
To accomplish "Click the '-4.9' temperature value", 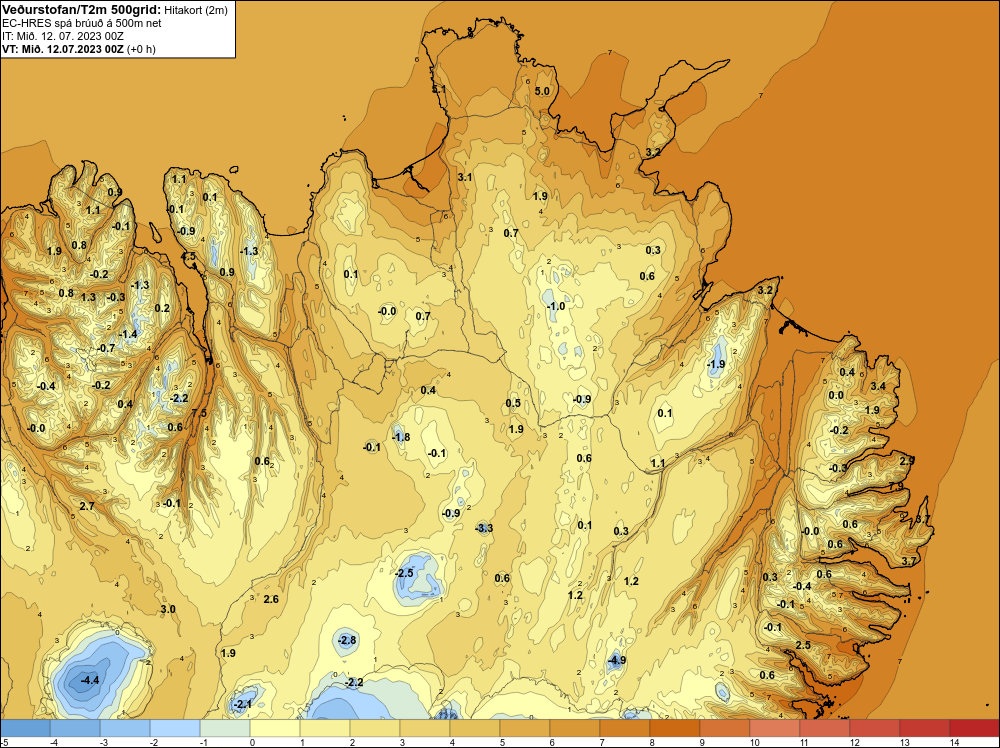I will pyautogui.click(x=616, y=661).
